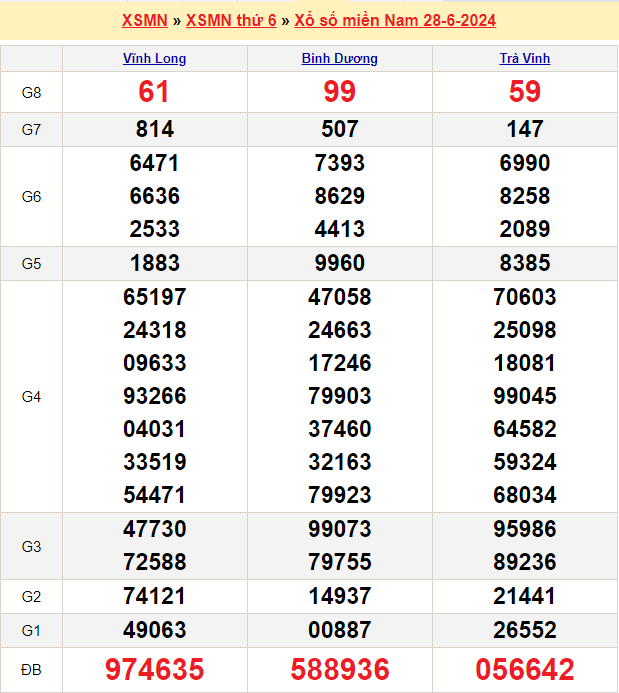Click the G1 row label
Screen dimensions: 619x693
click(31, 630)
